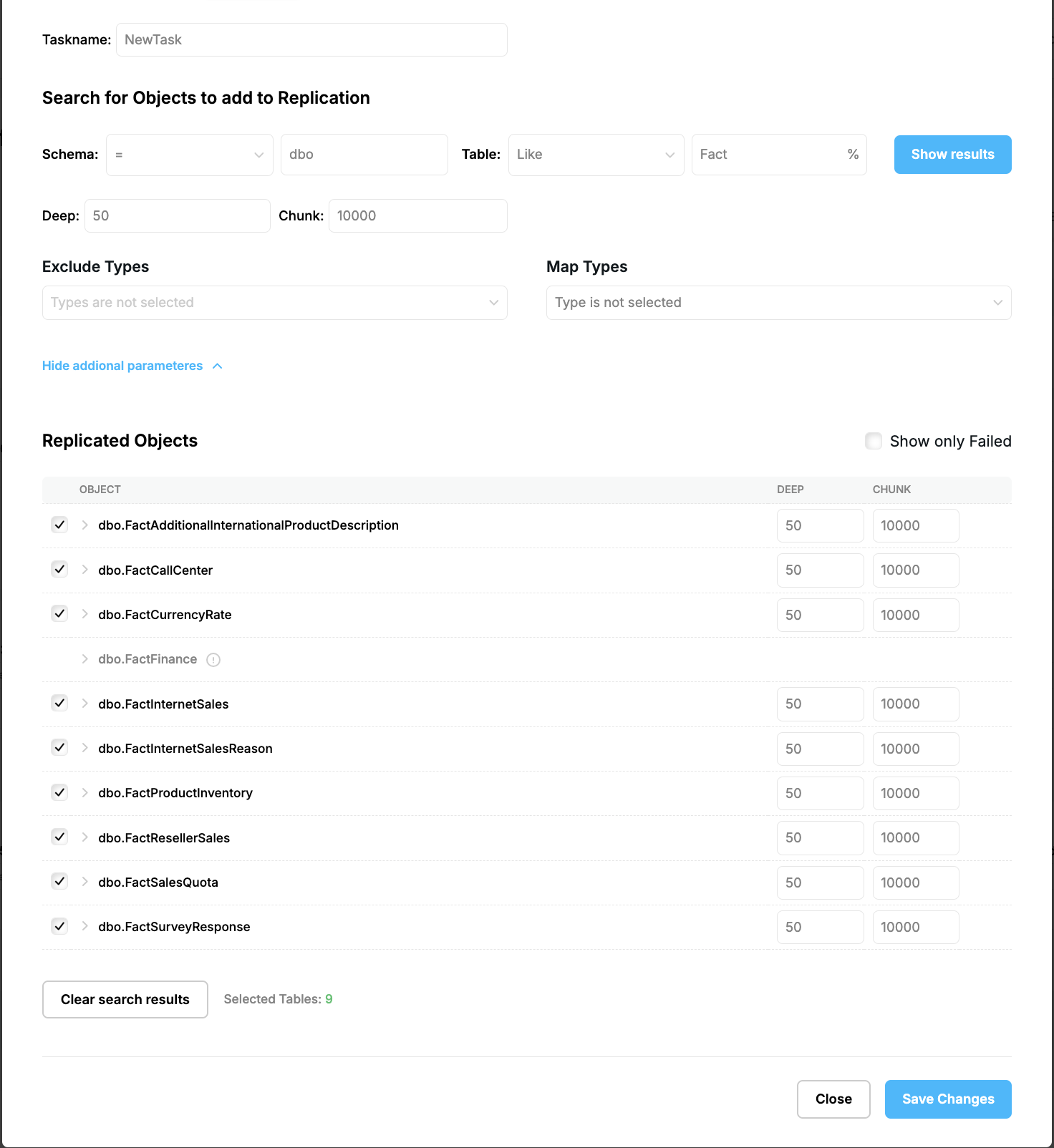1054x1148 pixels.
Task: Uncheck the dbo.FactInternetSalesReason checkbox
Action: (59, 747)
